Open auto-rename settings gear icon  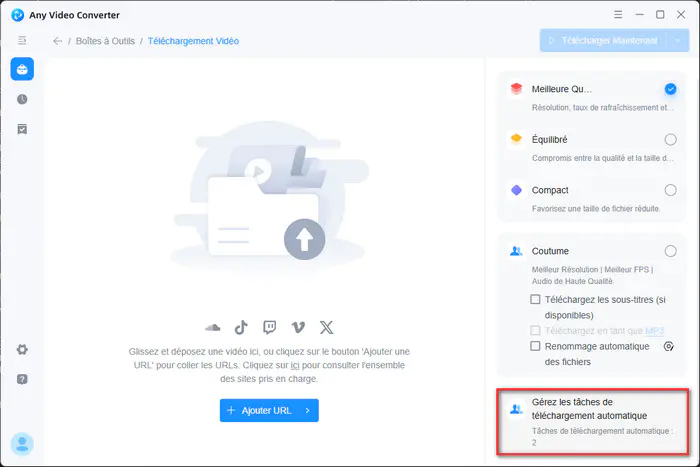(x=668, y=346)
